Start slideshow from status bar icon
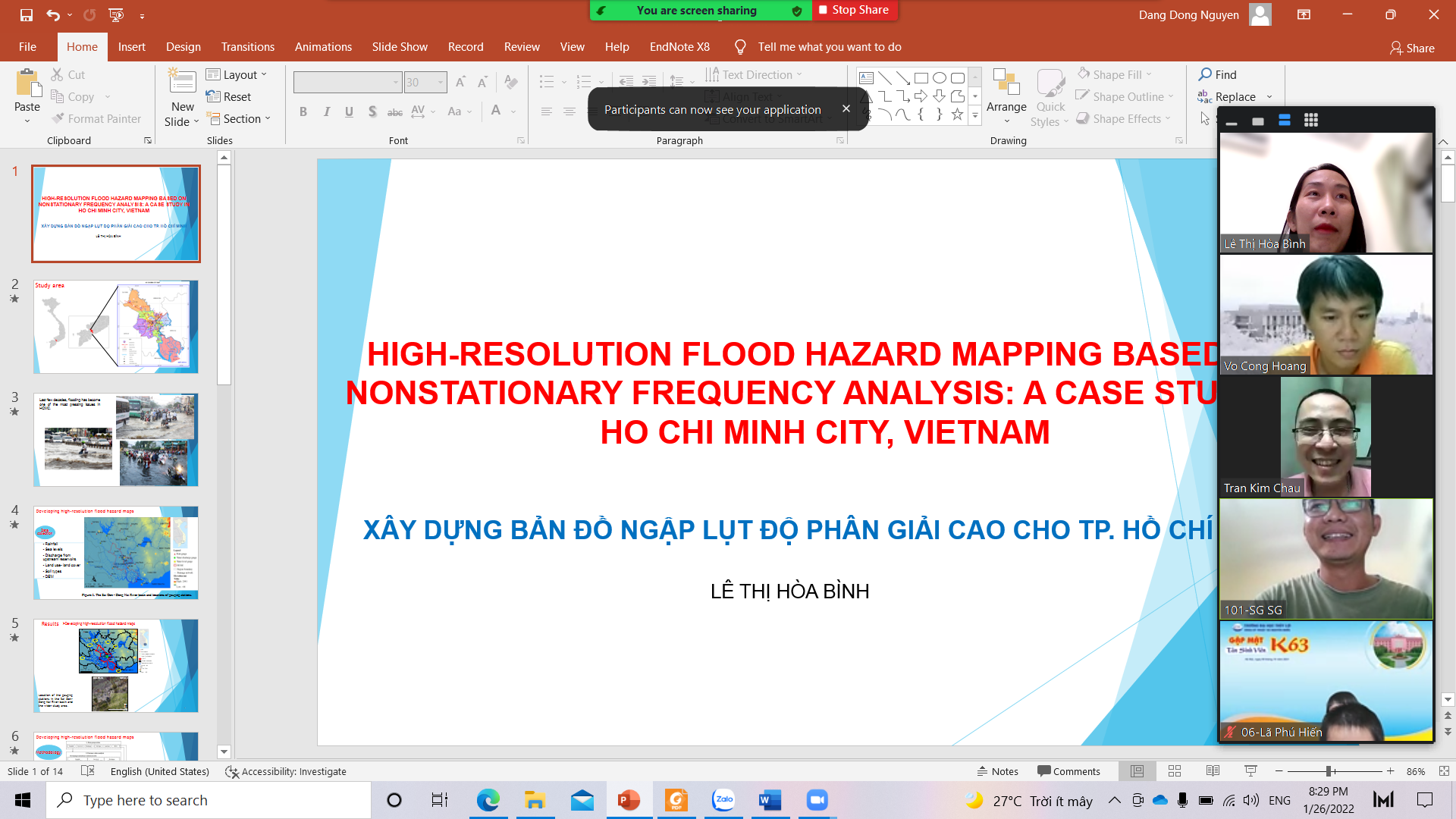 pos(1250,771)
